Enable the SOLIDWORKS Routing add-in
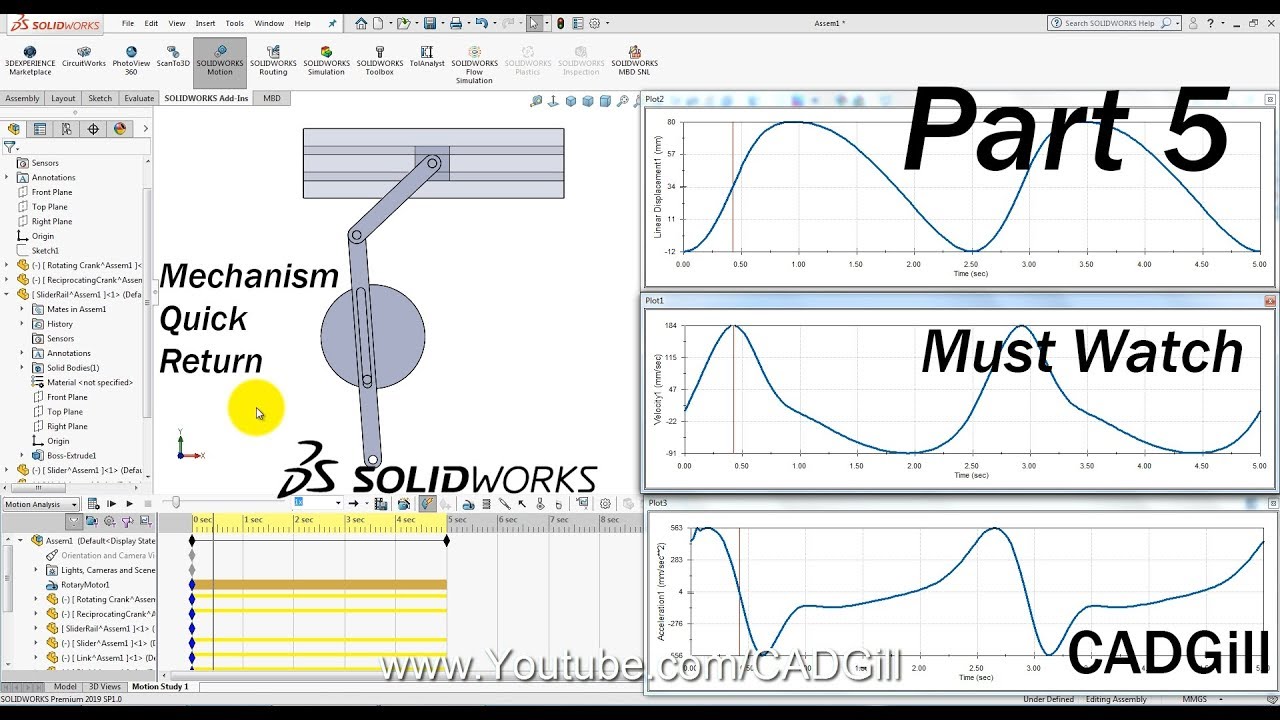 (273, 60)
